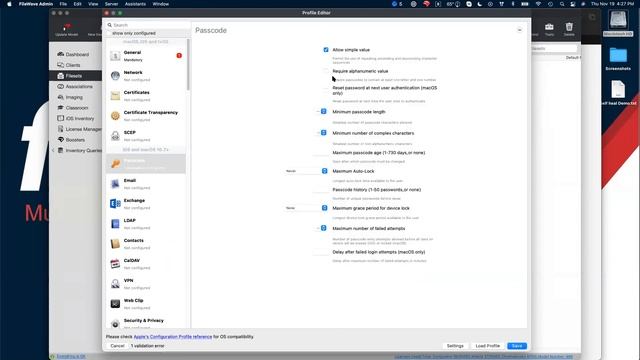Screen dimensions: 640x360
Task: Open the Email payload
Action: point(146,184)
